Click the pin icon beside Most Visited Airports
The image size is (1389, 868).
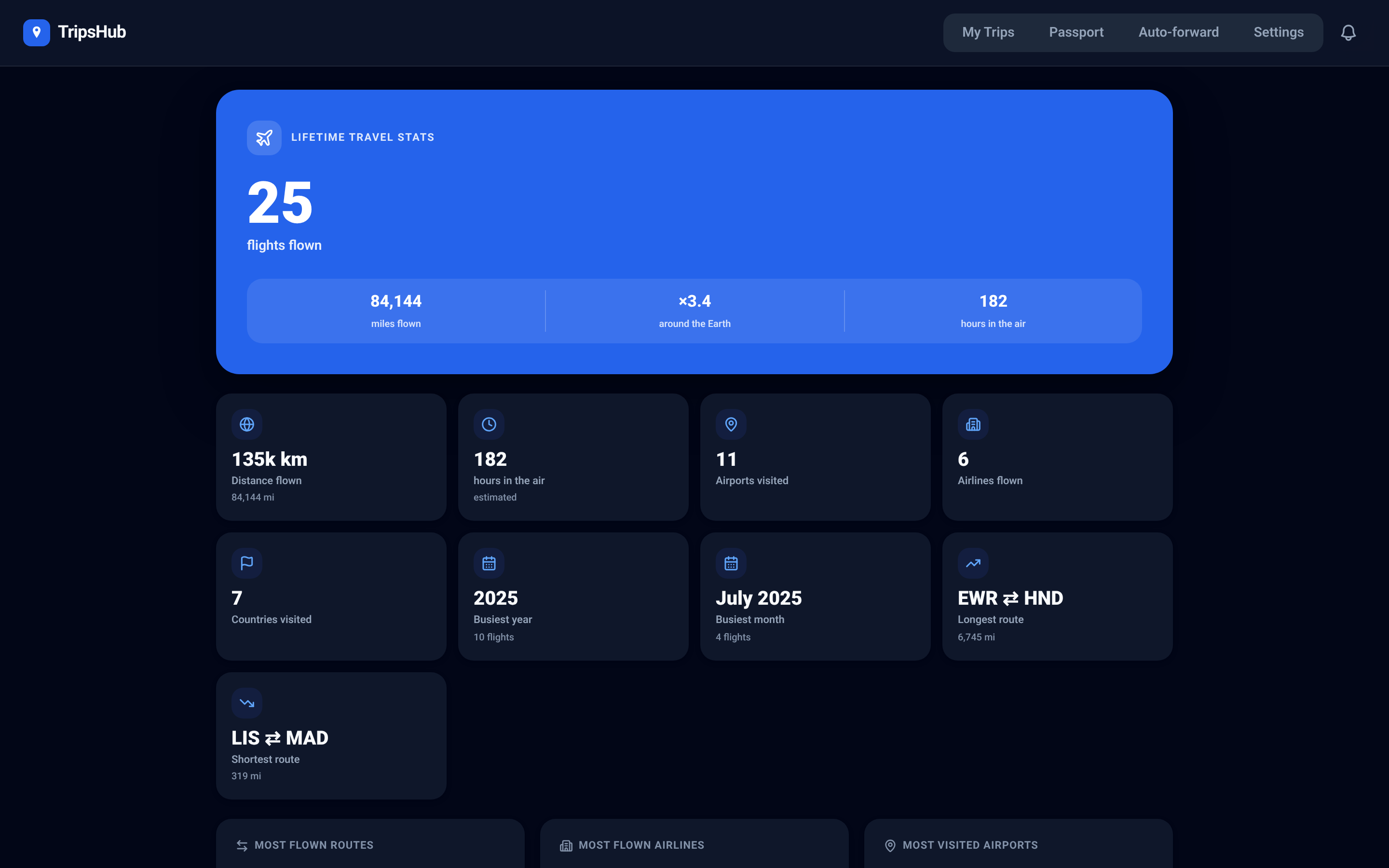pos(890,845)
